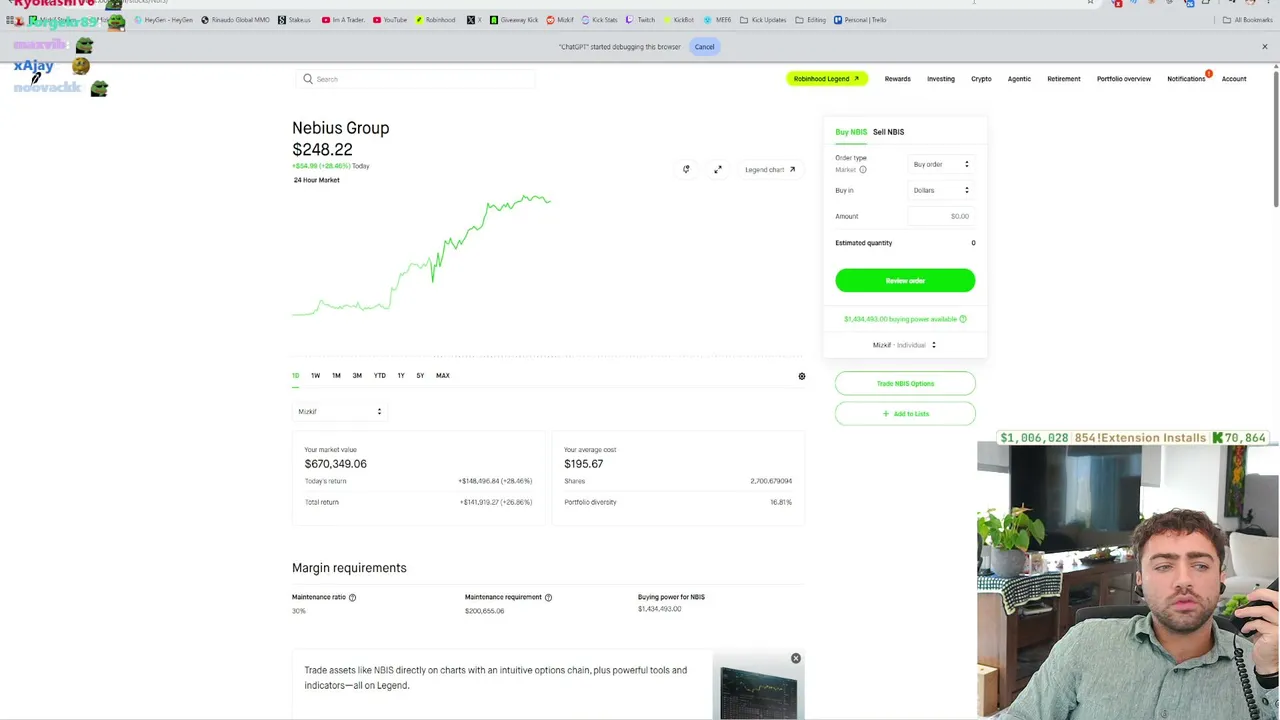This screenshot has height=720, width=1280.
Task: Click the buying power available help icon
Action: pyautogui.click(x=963, y=319)
